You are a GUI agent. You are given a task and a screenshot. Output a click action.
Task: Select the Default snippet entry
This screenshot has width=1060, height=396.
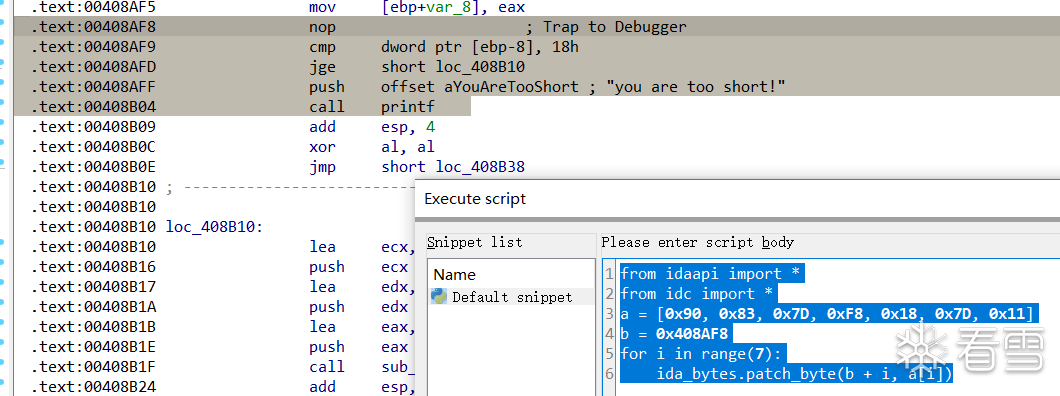point(512,297)
